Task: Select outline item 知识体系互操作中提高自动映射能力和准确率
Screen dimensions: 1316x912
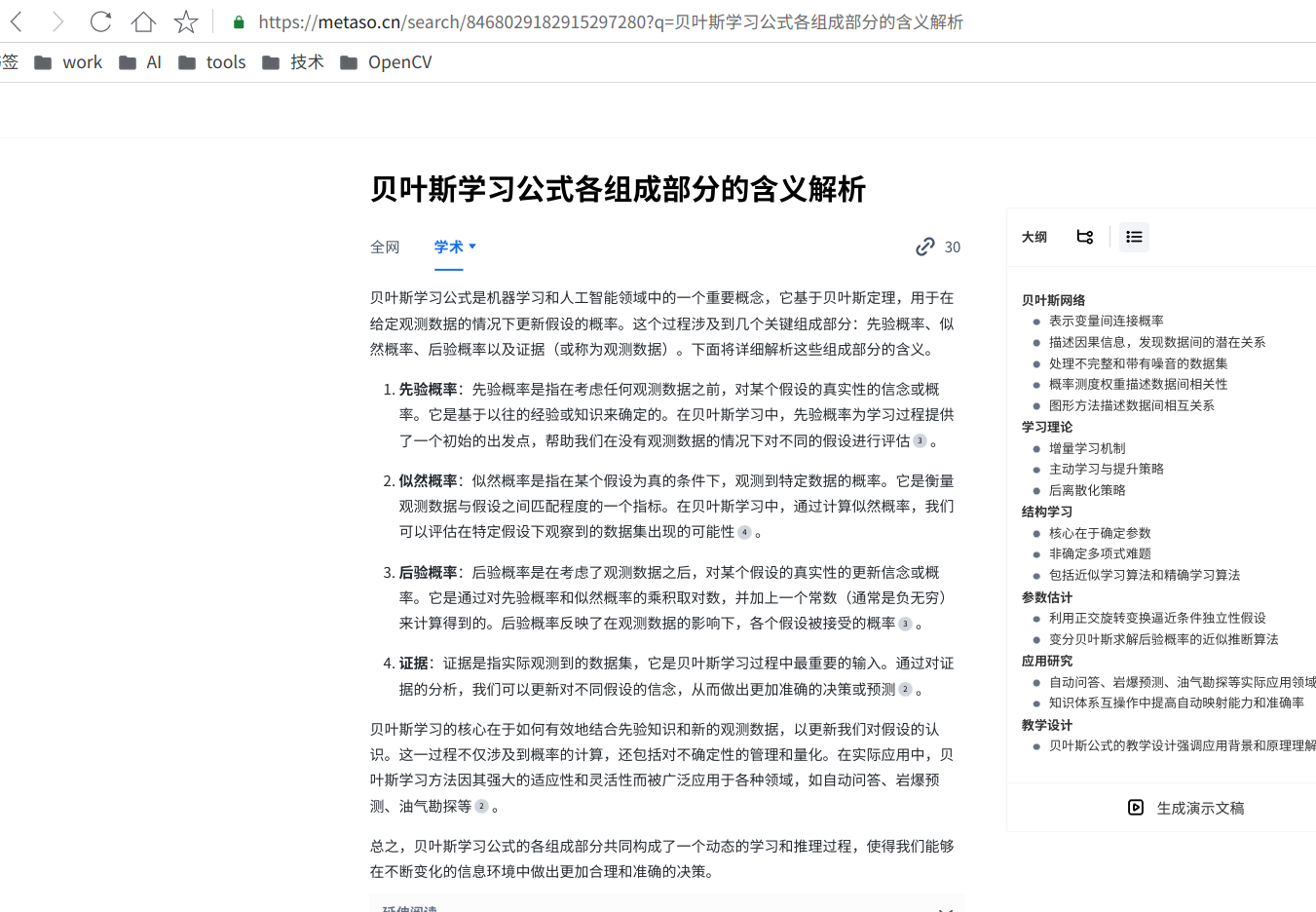Action: click(1176, 703)
